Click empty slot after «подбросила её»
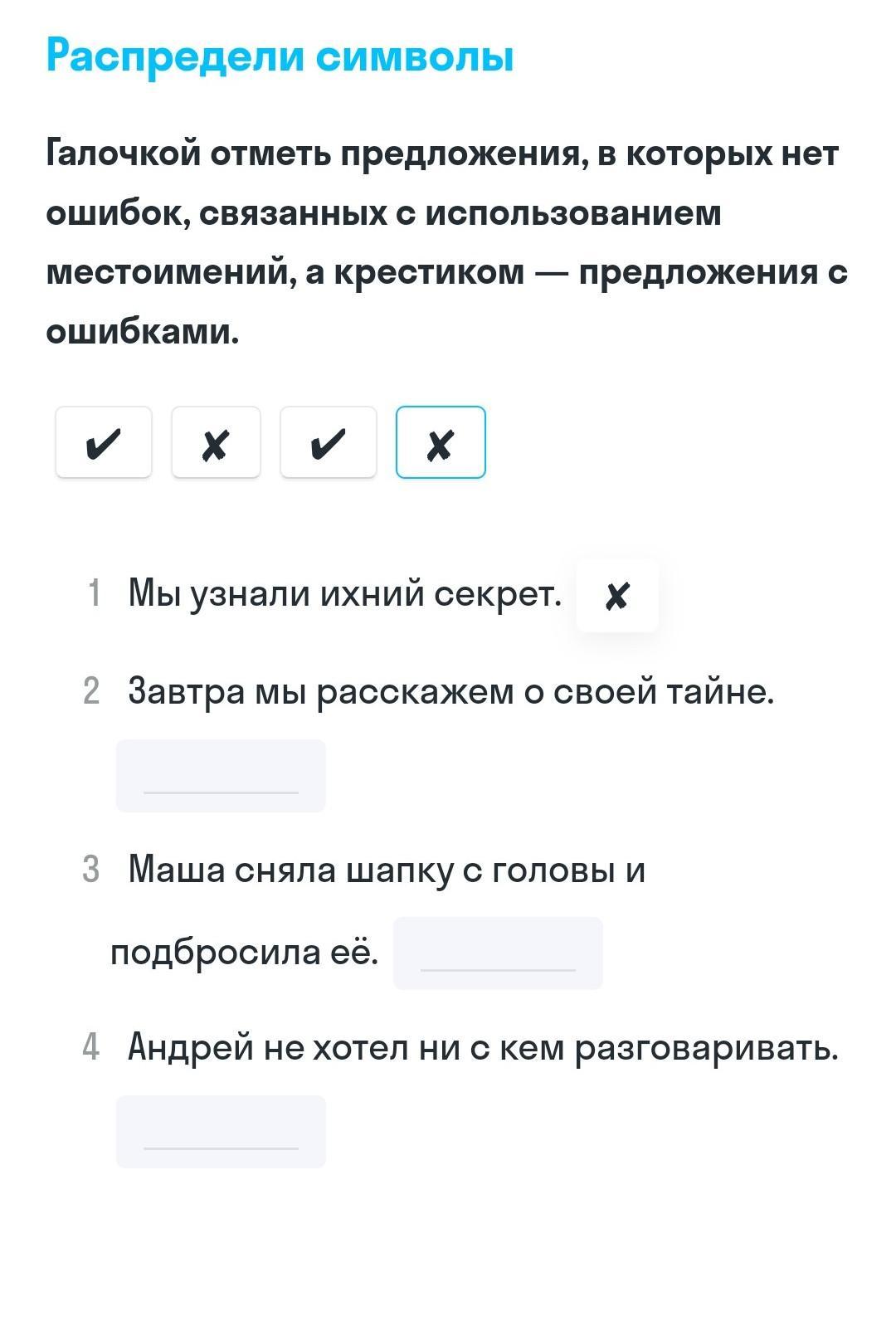Viewport: 896px width, 1326px height. point(498,953)
